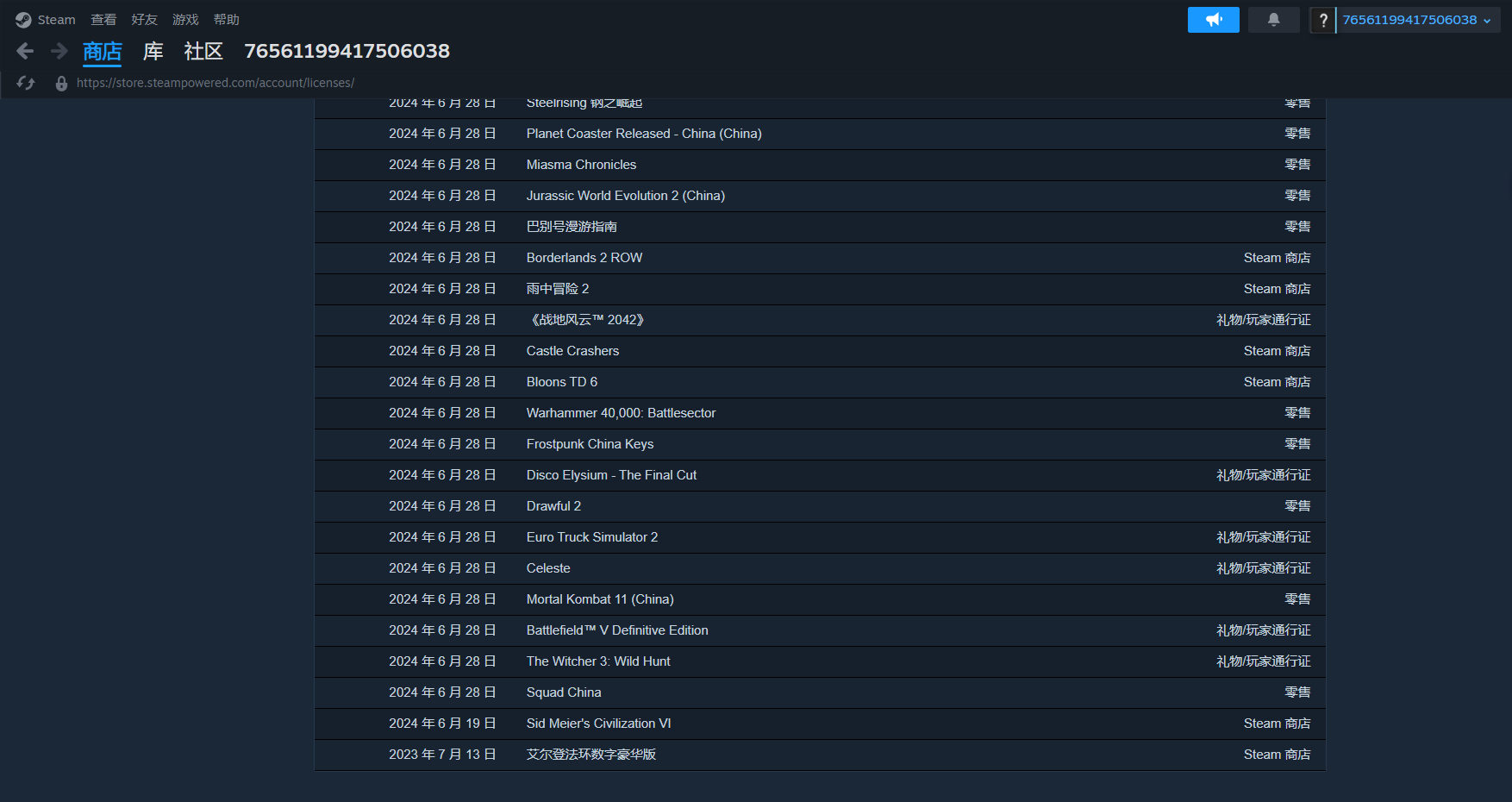This screenshot has width=1512, height=802.
Task: Select the Borderlands 2 ROW entry
Action: tap(820, 258)
